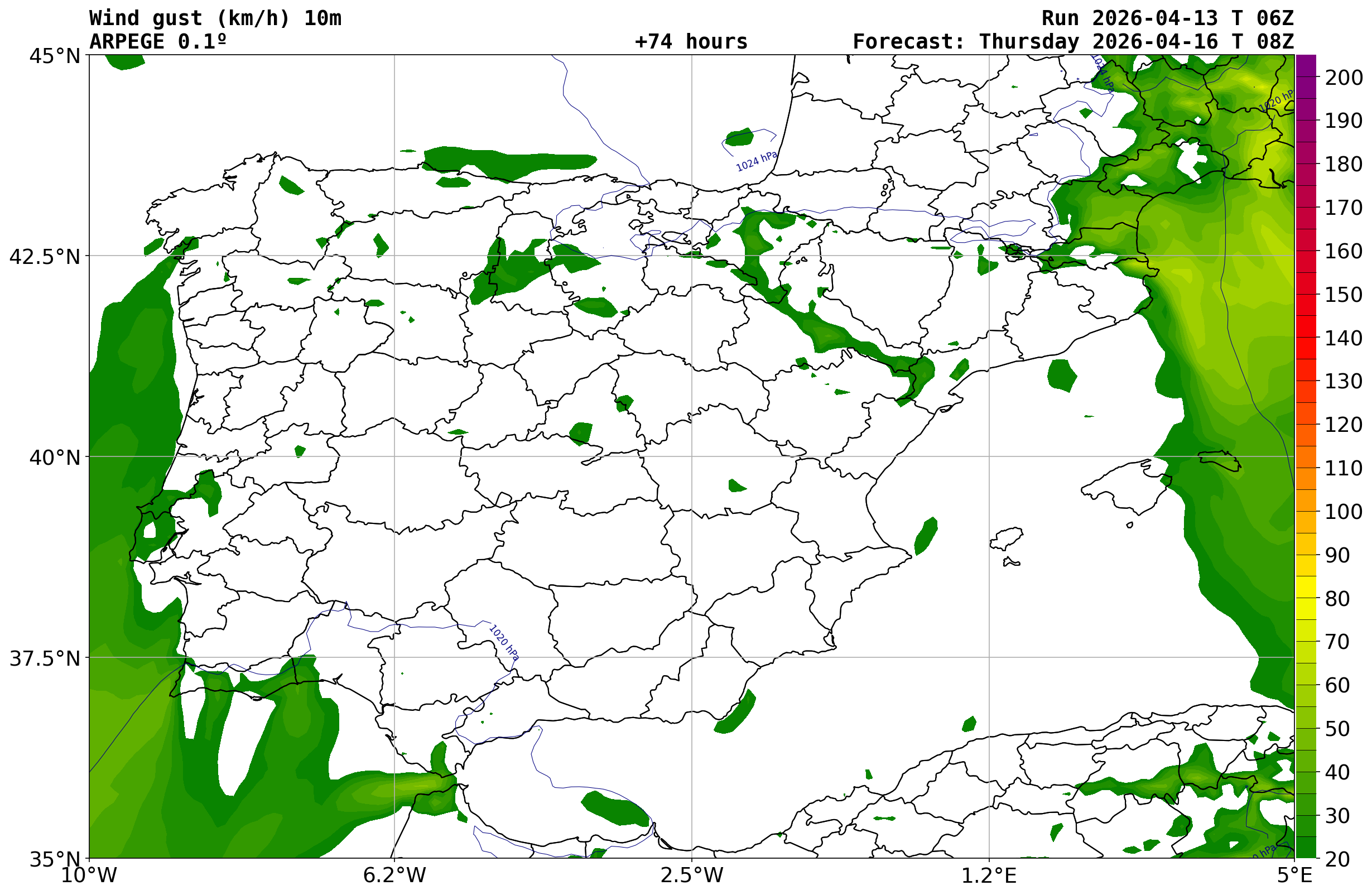Click the '+74 hours' forecast offset text
Screen dimensions: 1372x895
691,42
